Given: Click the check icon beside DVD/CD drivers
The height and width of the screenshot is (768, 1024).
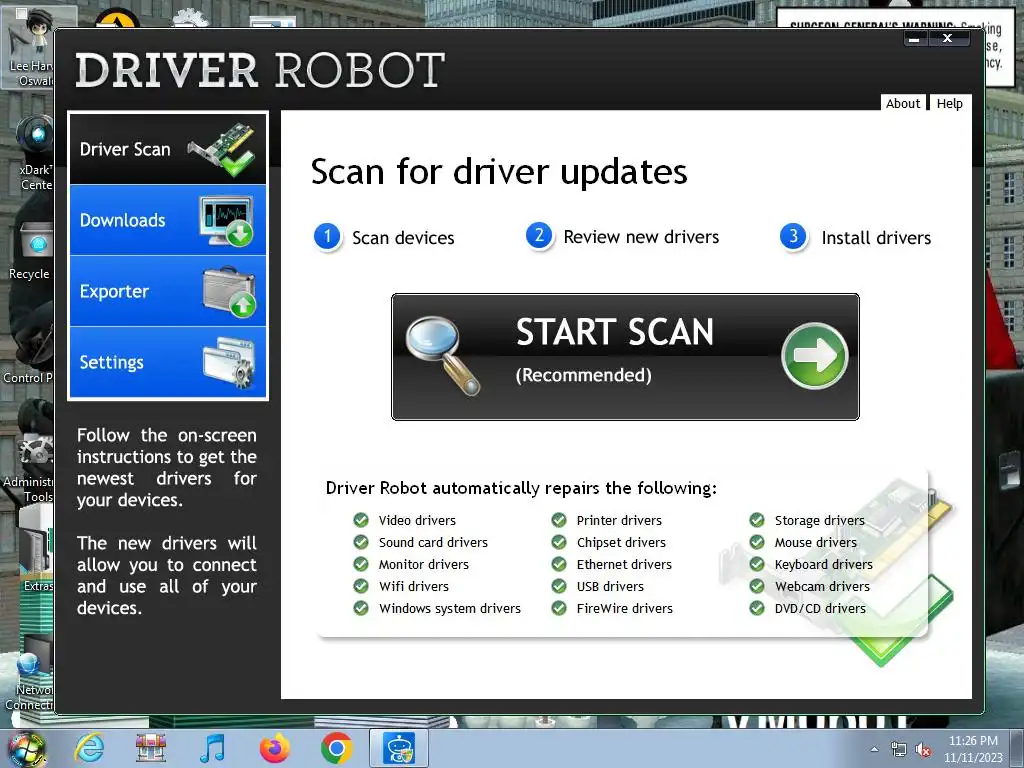Looking at the screenshot, I should [x=757, y=608].
